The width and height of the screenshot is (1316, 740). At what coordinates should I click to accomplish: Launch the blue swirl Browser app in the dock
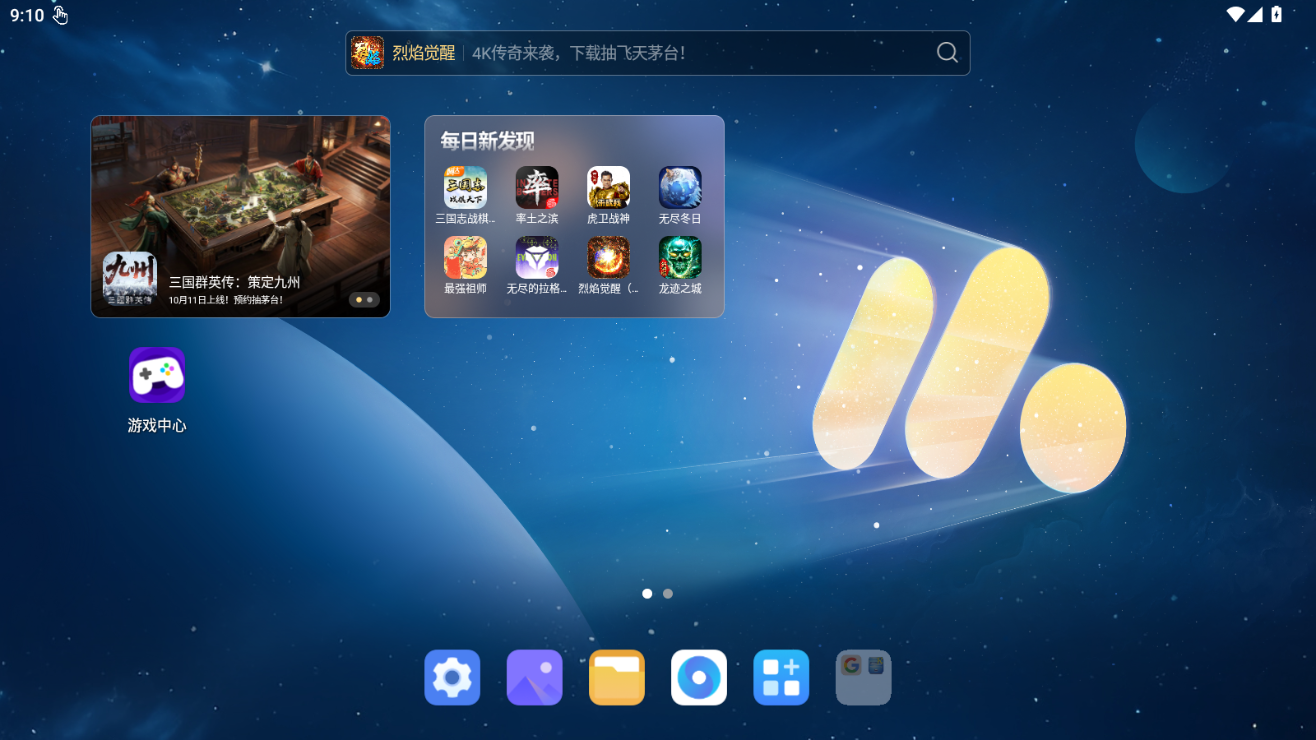pyautogui.click(x=699, y=678)
